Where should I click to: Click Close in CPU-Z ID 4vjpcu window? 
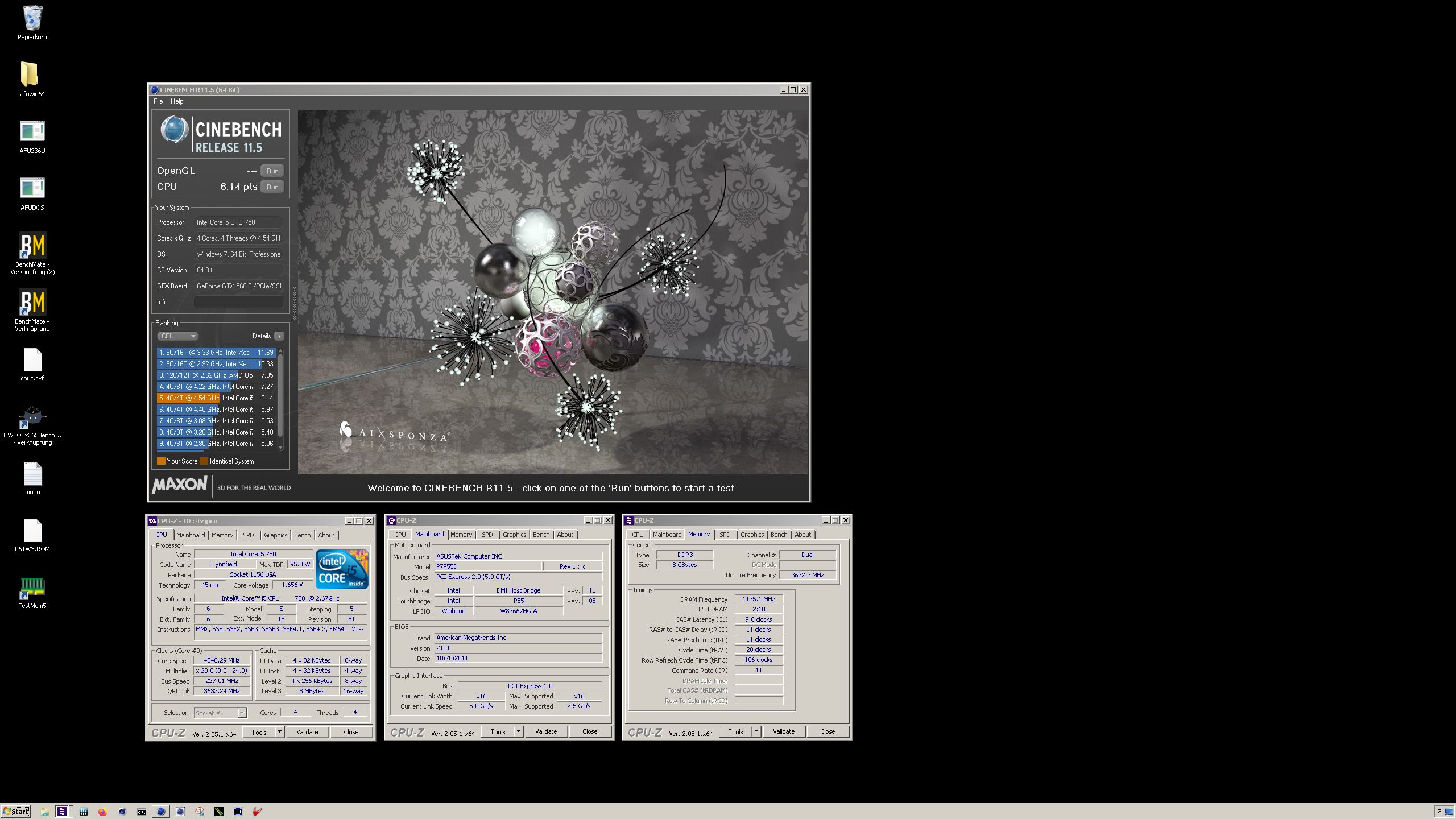[351, 732]
